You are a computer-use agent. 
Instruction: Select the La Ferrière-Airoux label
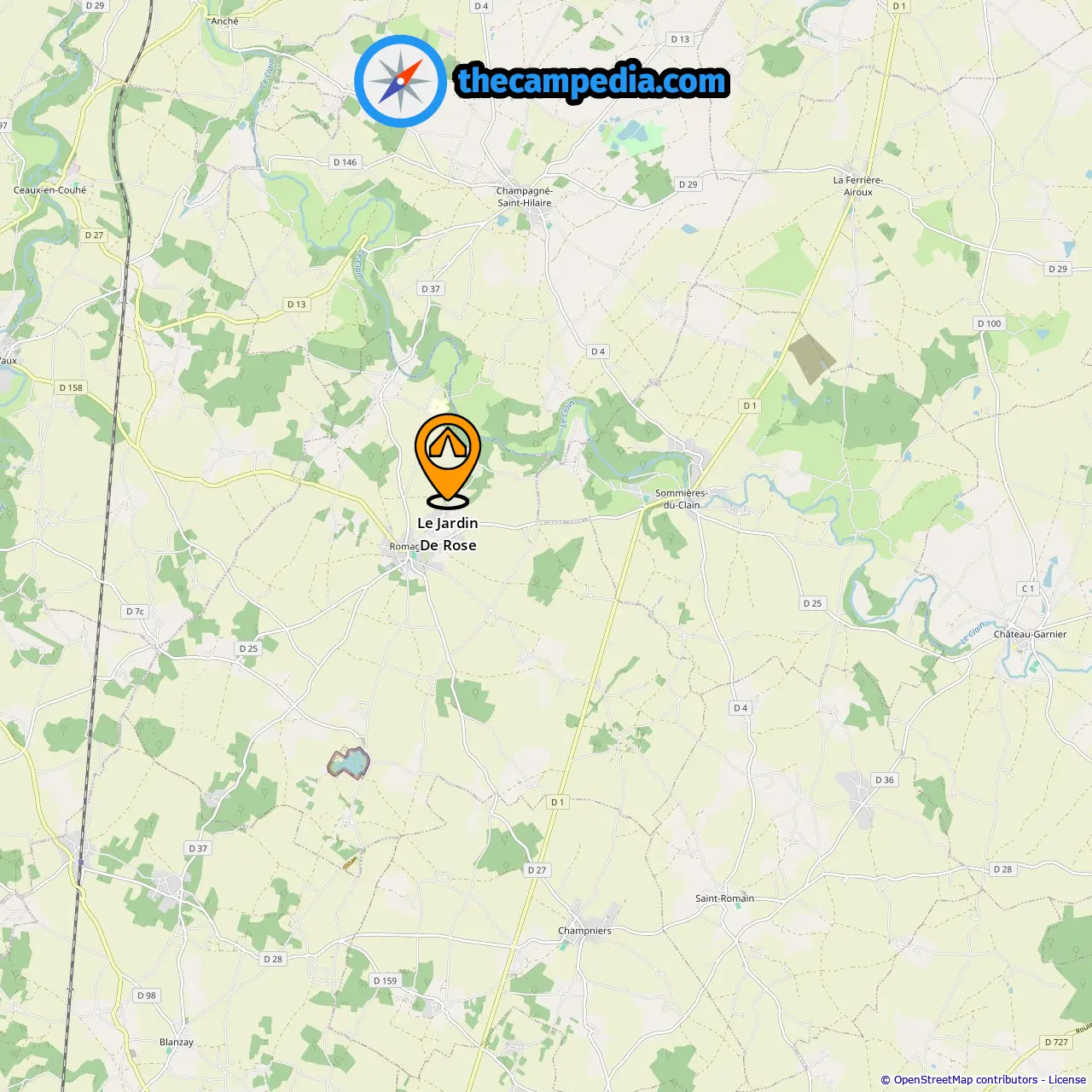tap(858, 186)
